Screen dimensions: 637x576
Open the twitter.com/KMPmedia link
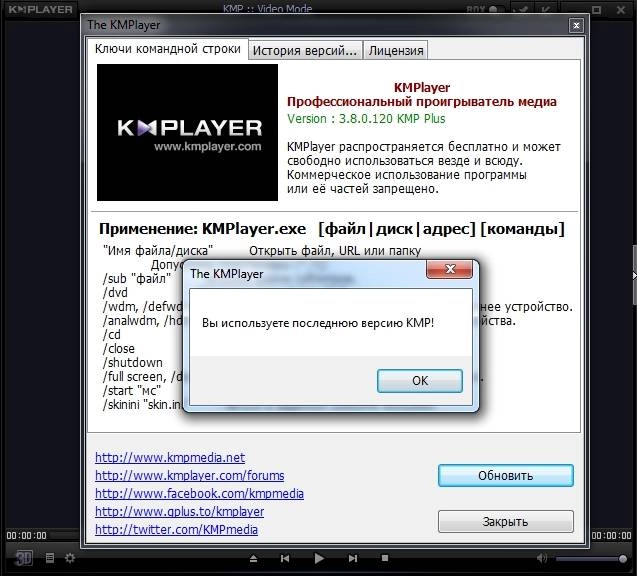click(176, 529)
